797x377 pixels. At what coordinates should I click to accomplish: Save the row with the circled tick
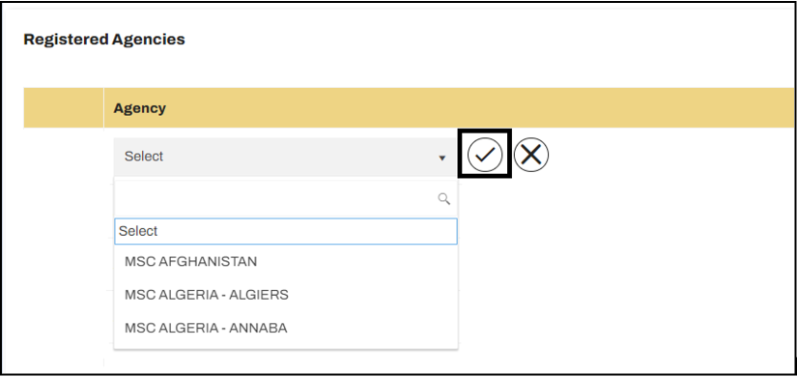485,154
